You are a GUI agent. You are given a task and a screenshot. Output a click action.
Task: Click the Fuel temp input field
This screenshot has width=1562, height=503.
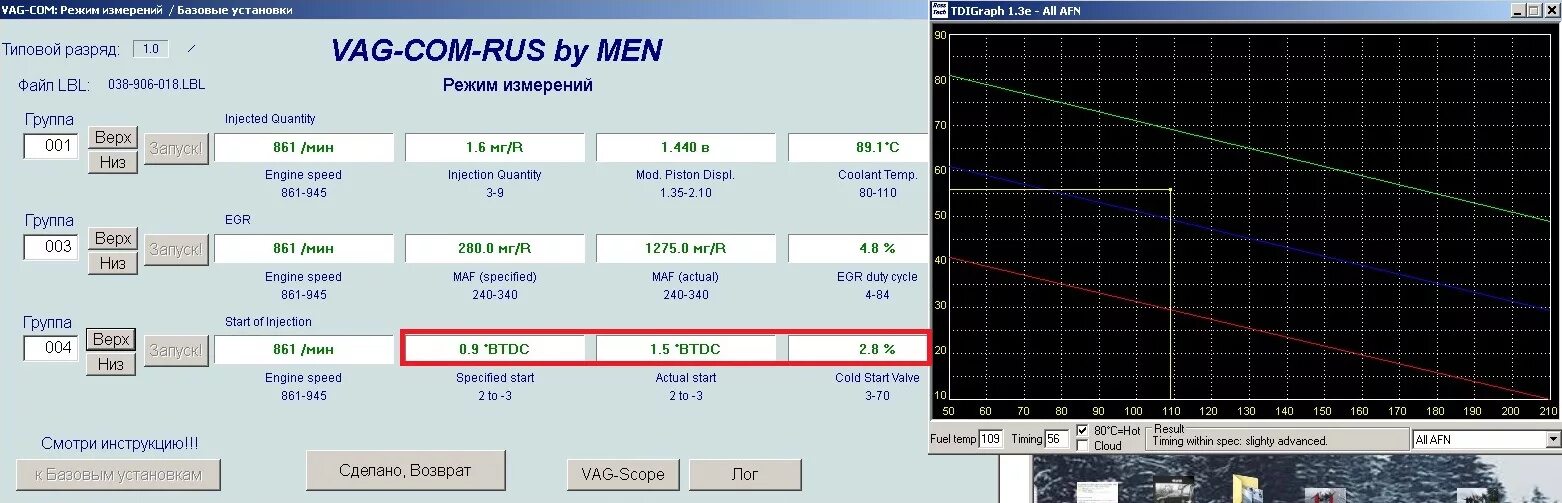tap(990, 439)
